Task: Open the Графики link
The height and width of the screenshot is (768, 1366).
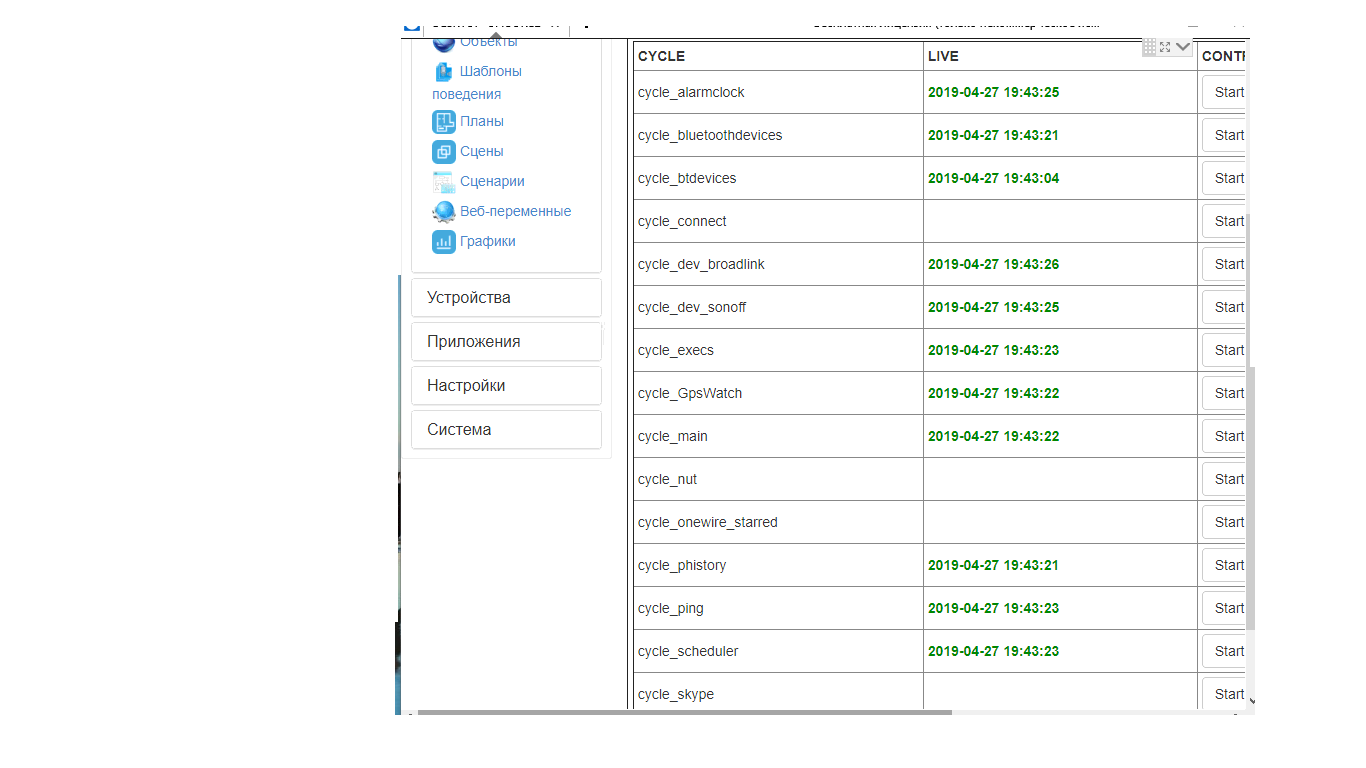Action: pos(488,241)
